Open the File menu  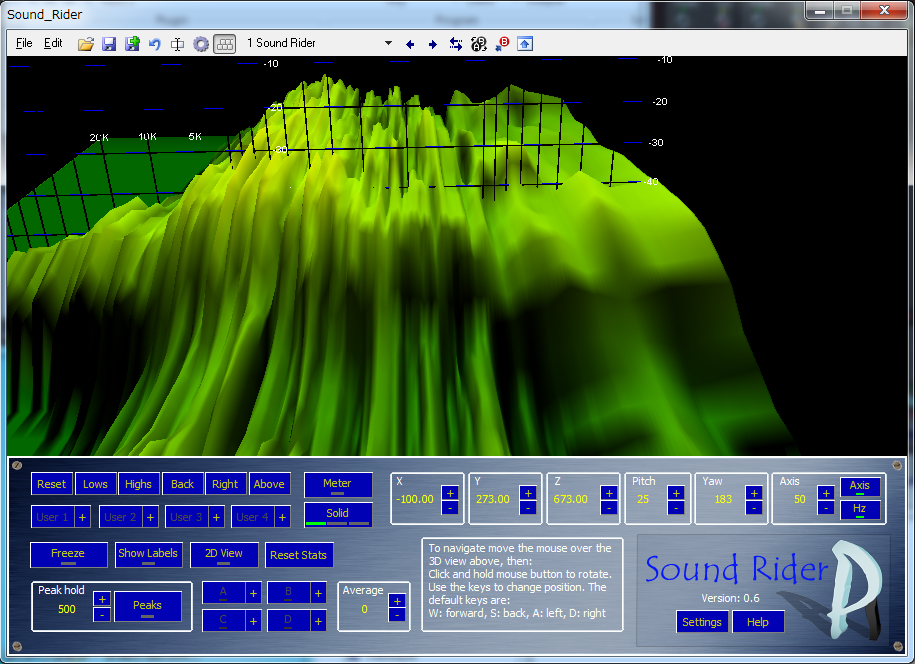24,44
